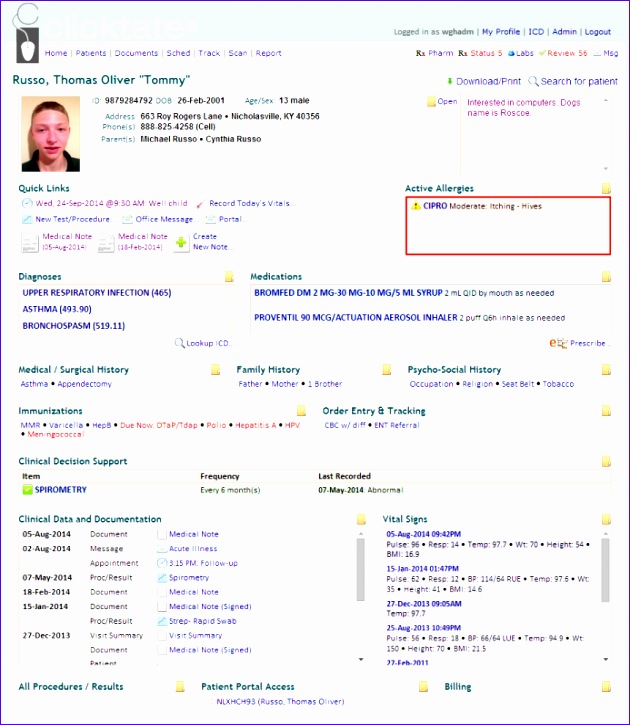Select the Record Today's Vitals link
The image size is (630, 725).
click(x=250, y=203)
